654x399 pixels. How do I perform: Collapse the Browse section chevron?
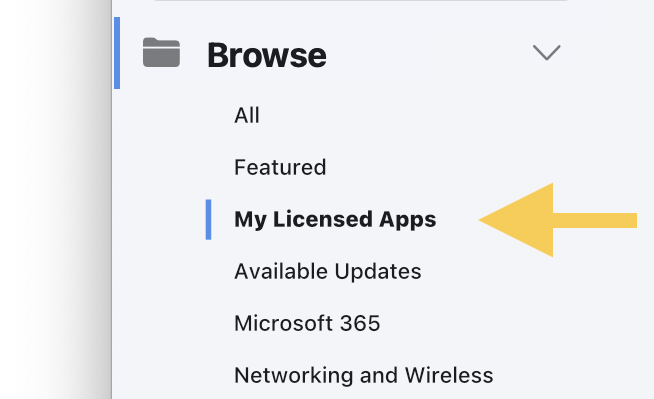pos(546,53)
